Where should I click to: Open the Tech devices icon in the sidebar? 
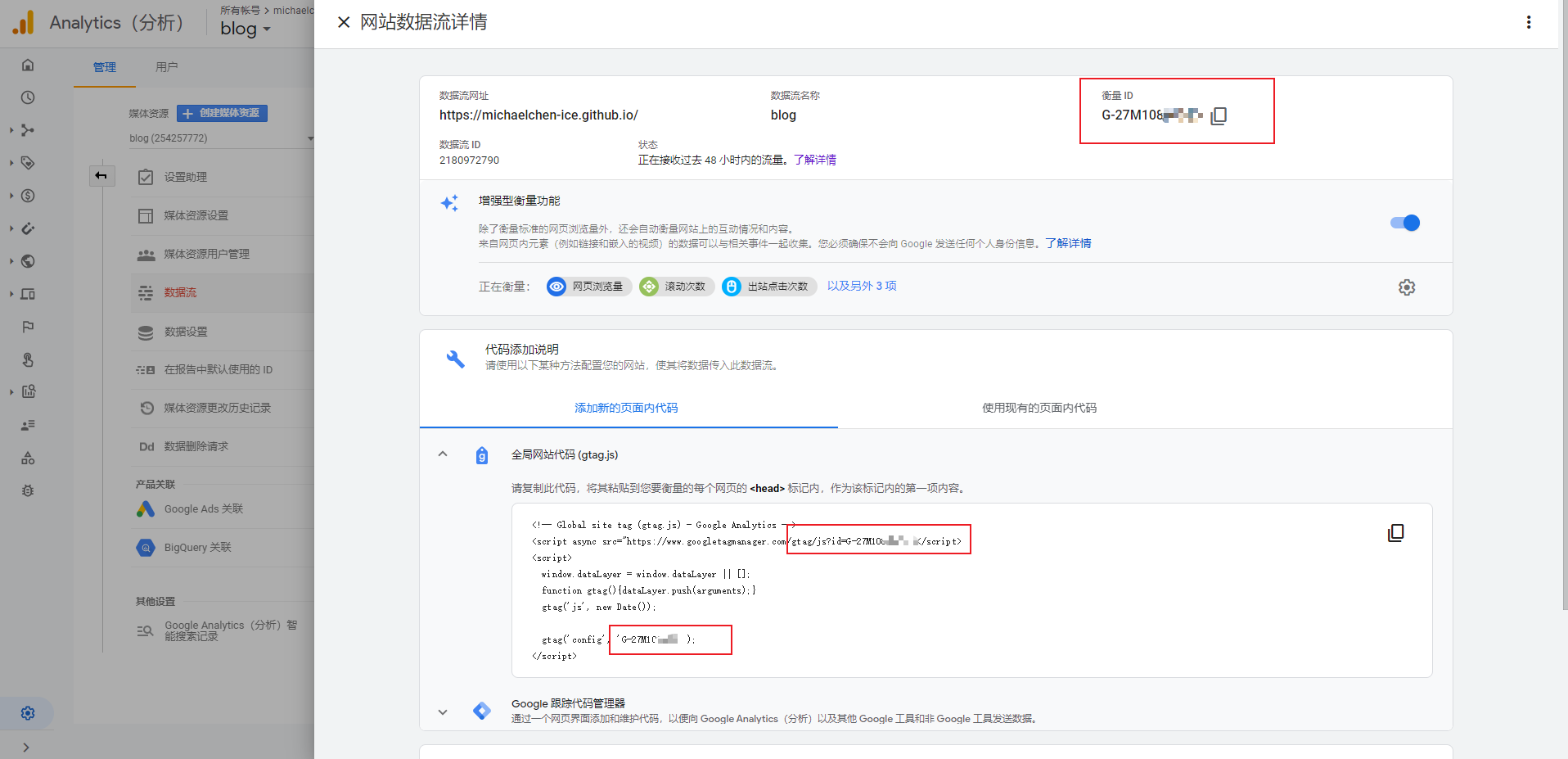tap(28, 294)
